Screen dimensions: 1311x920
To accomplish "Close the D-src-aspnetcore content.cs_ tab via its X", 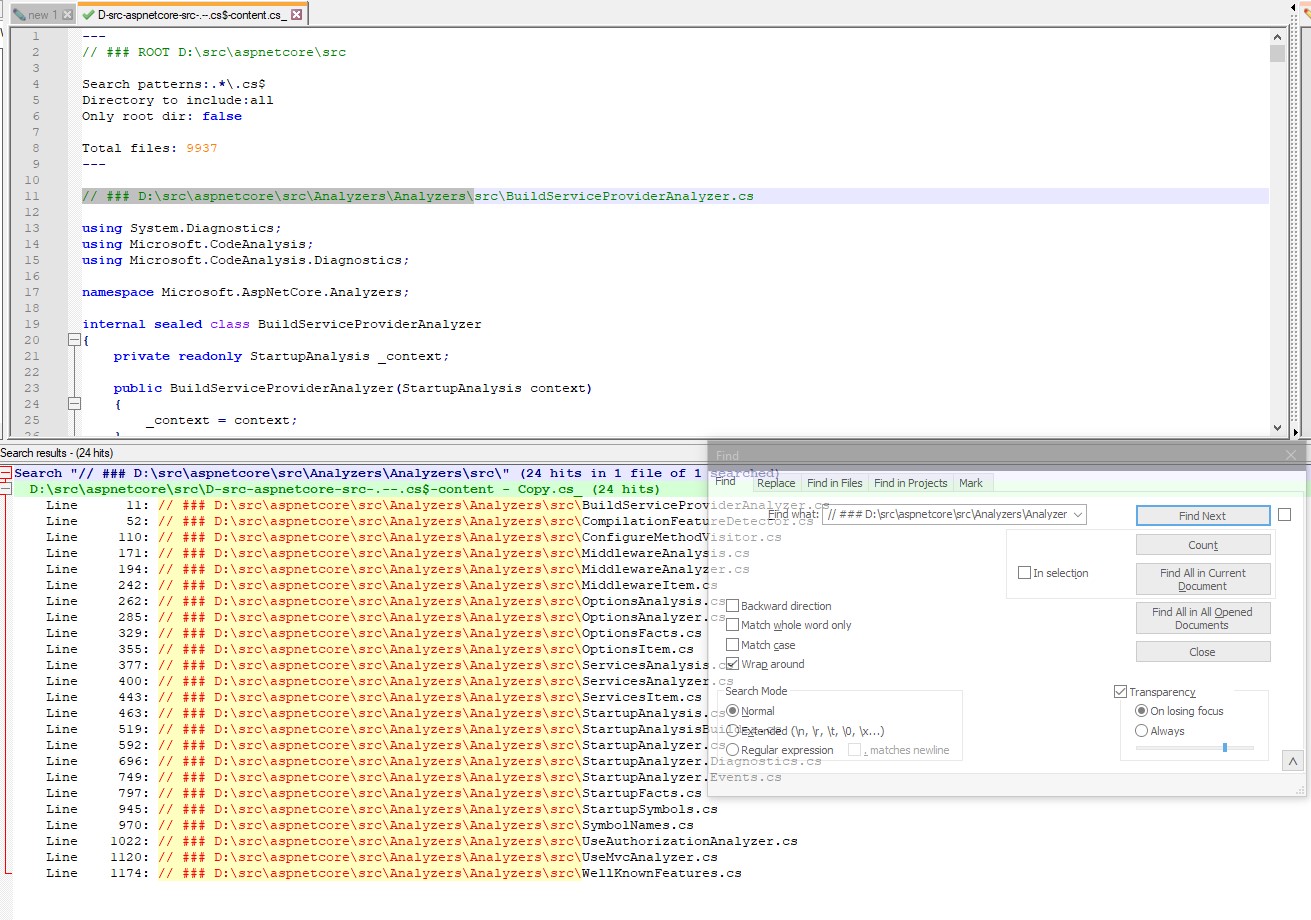I will (x=297, y=15).
